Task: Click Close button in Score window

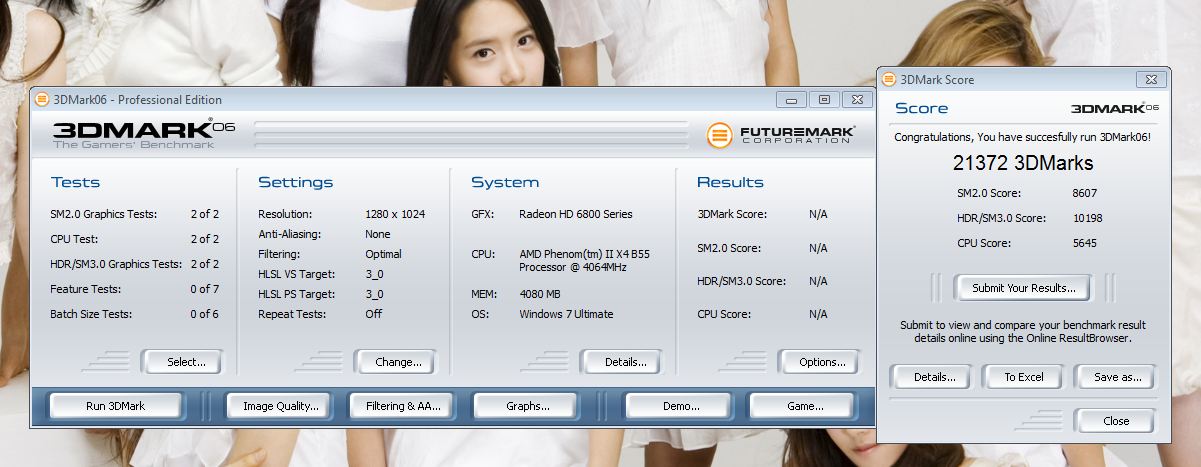Action: [x=1115, y=421]
